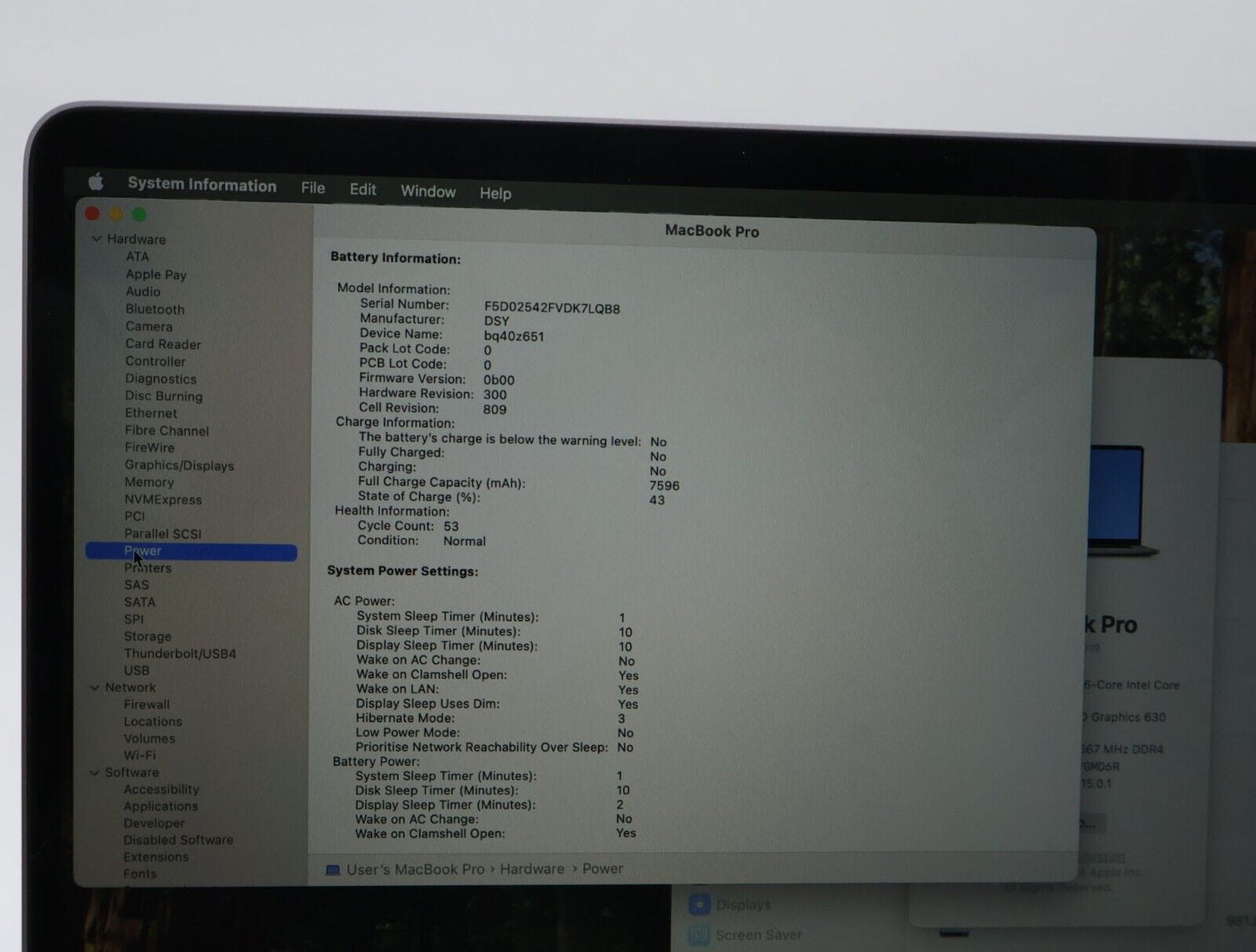Select Controller in the sidebar
The height and width of the screenshot is (952, 1256).
155,361
